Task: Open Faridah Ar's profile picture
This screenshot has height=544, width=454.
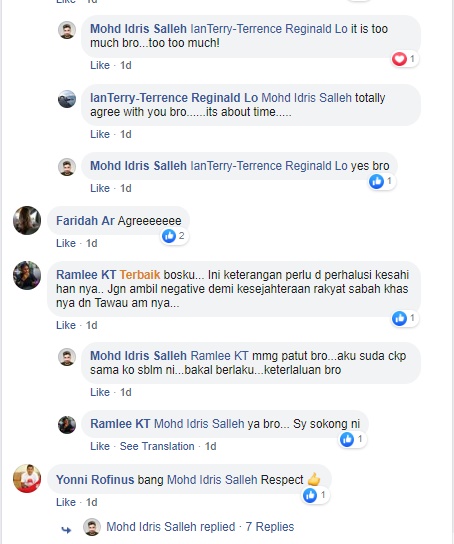Action: pyautogui.click(x=27, y=220)
